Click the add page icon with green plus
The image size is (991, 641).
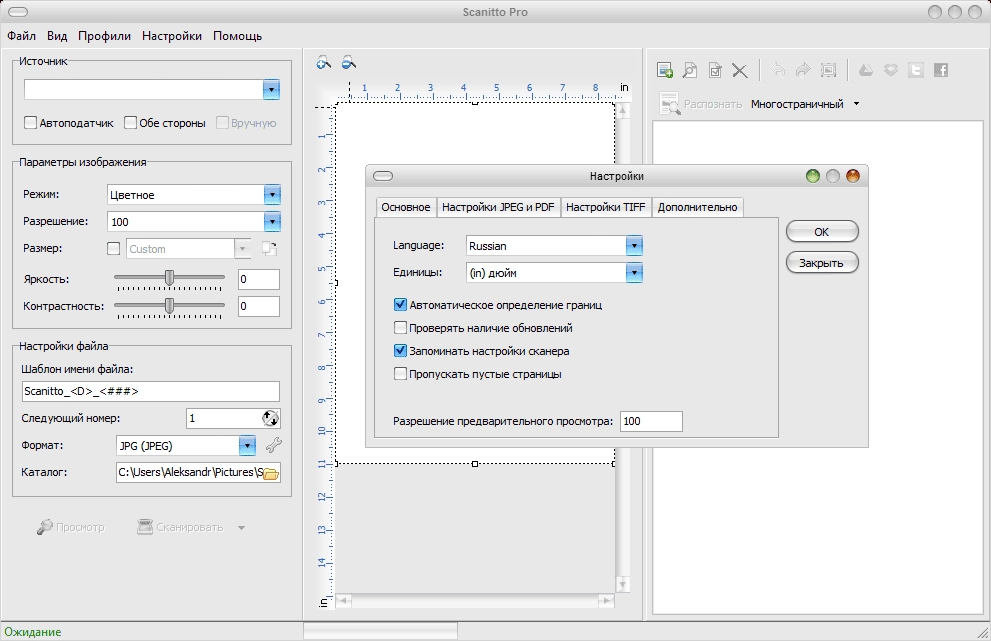(665, 70)
